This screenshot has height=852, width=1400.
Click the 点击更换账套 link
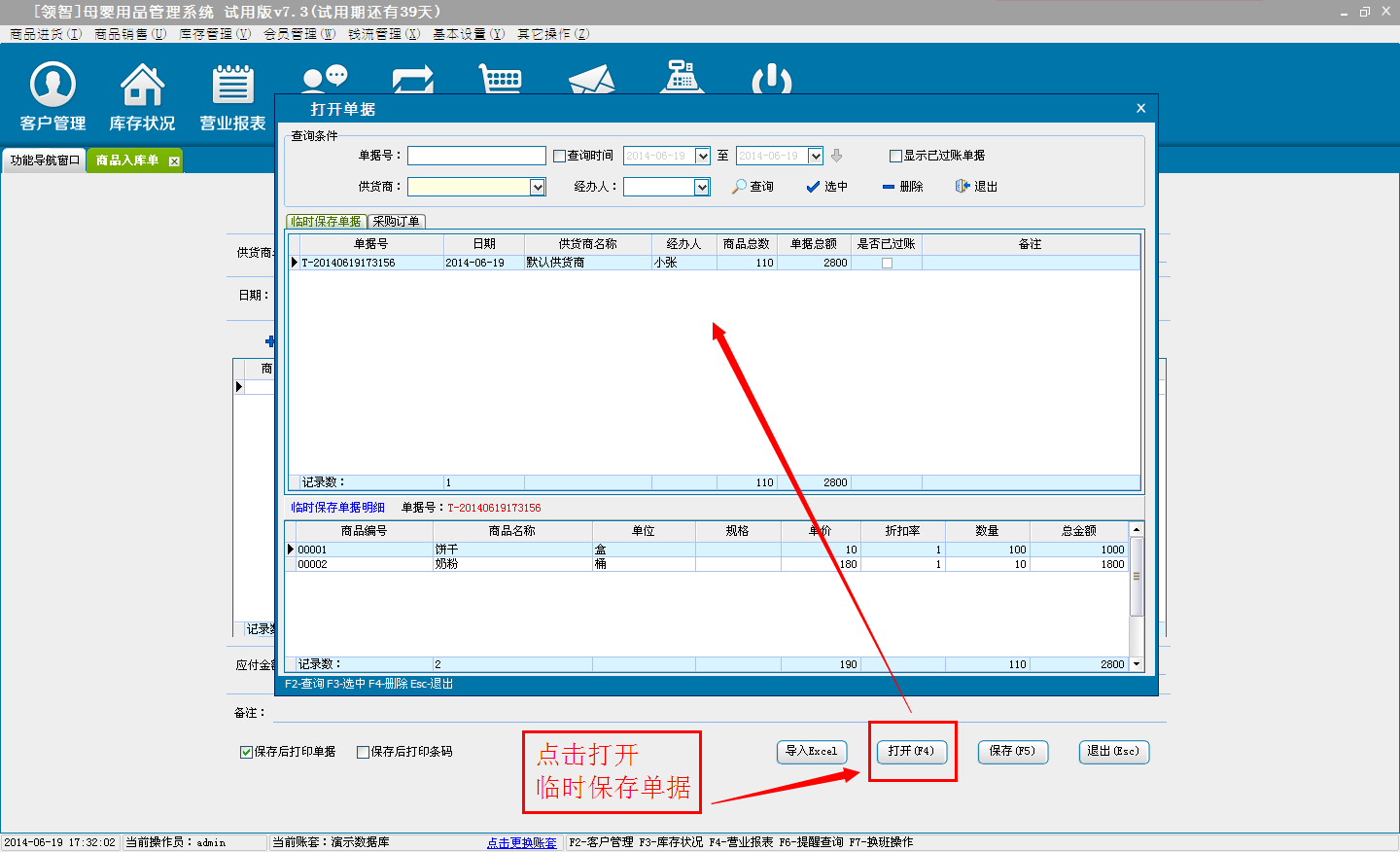(x=521, y=842)
